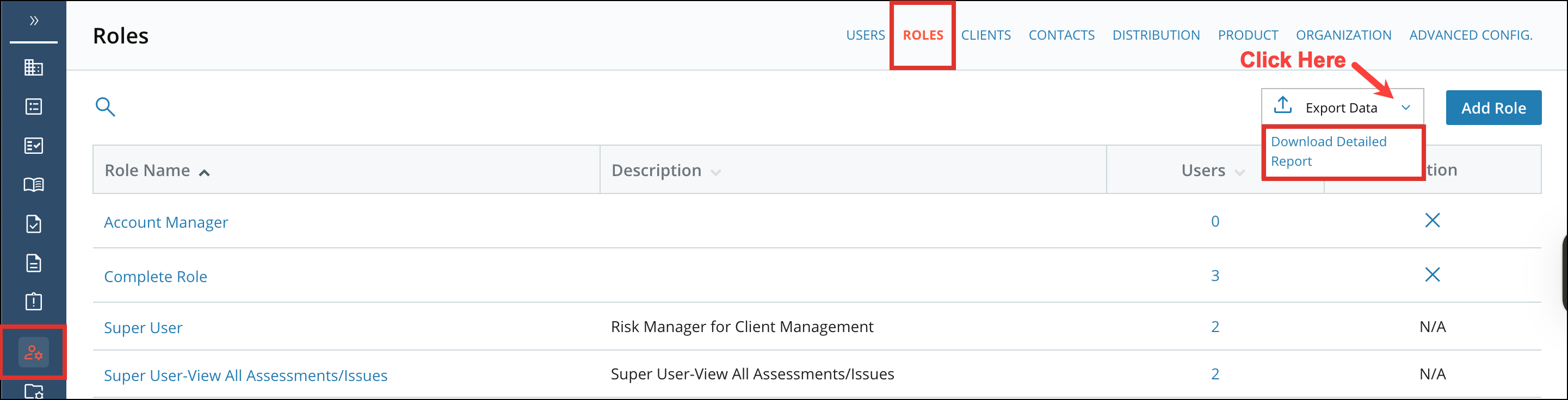Click the Description column header text
The height and width of the screenshot is (400, 1568).
pyautogui.click(x=656, y=170)
